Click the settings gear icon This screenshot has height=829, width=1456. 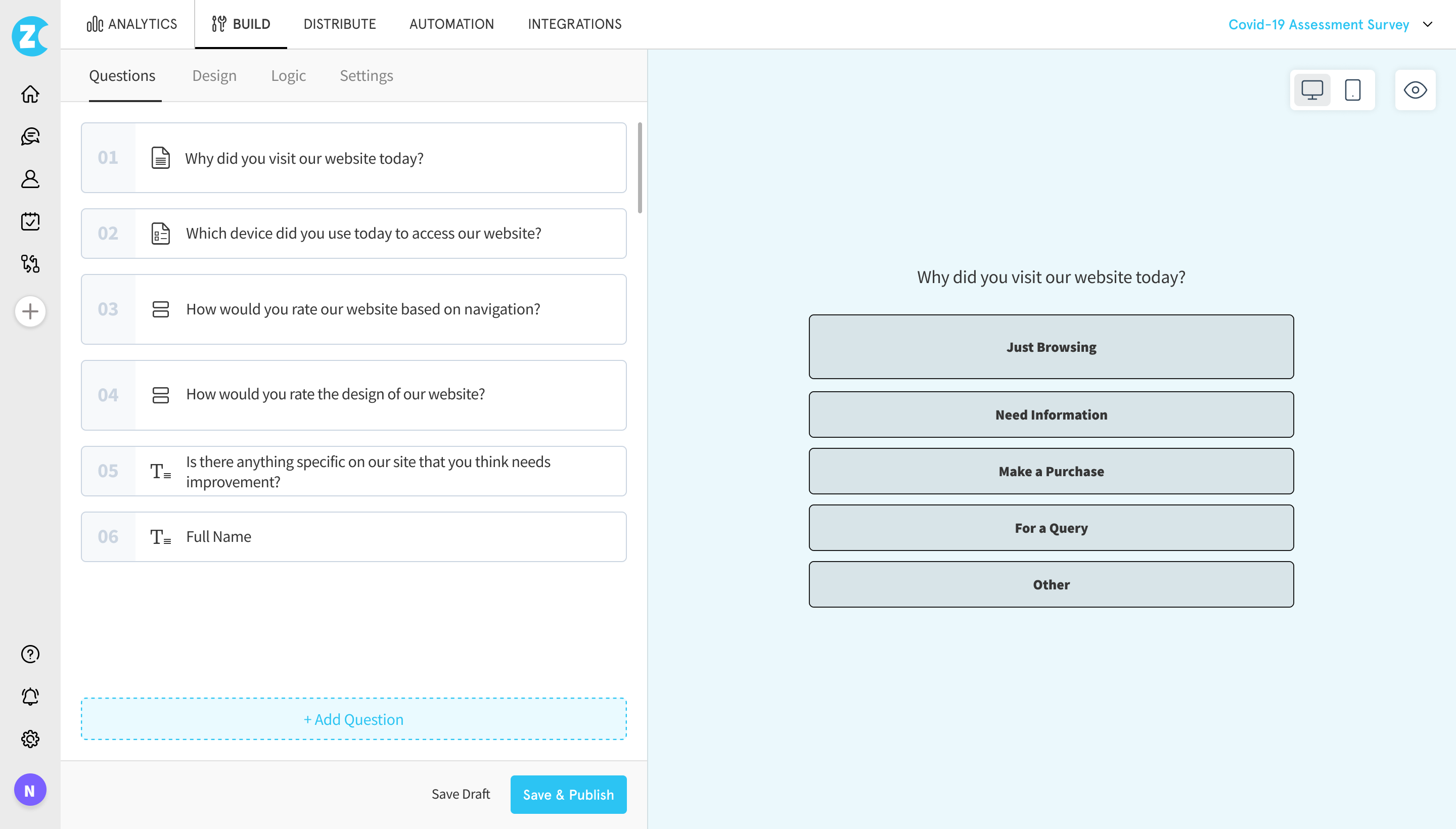pyautogui.click(x=29, y=740)
